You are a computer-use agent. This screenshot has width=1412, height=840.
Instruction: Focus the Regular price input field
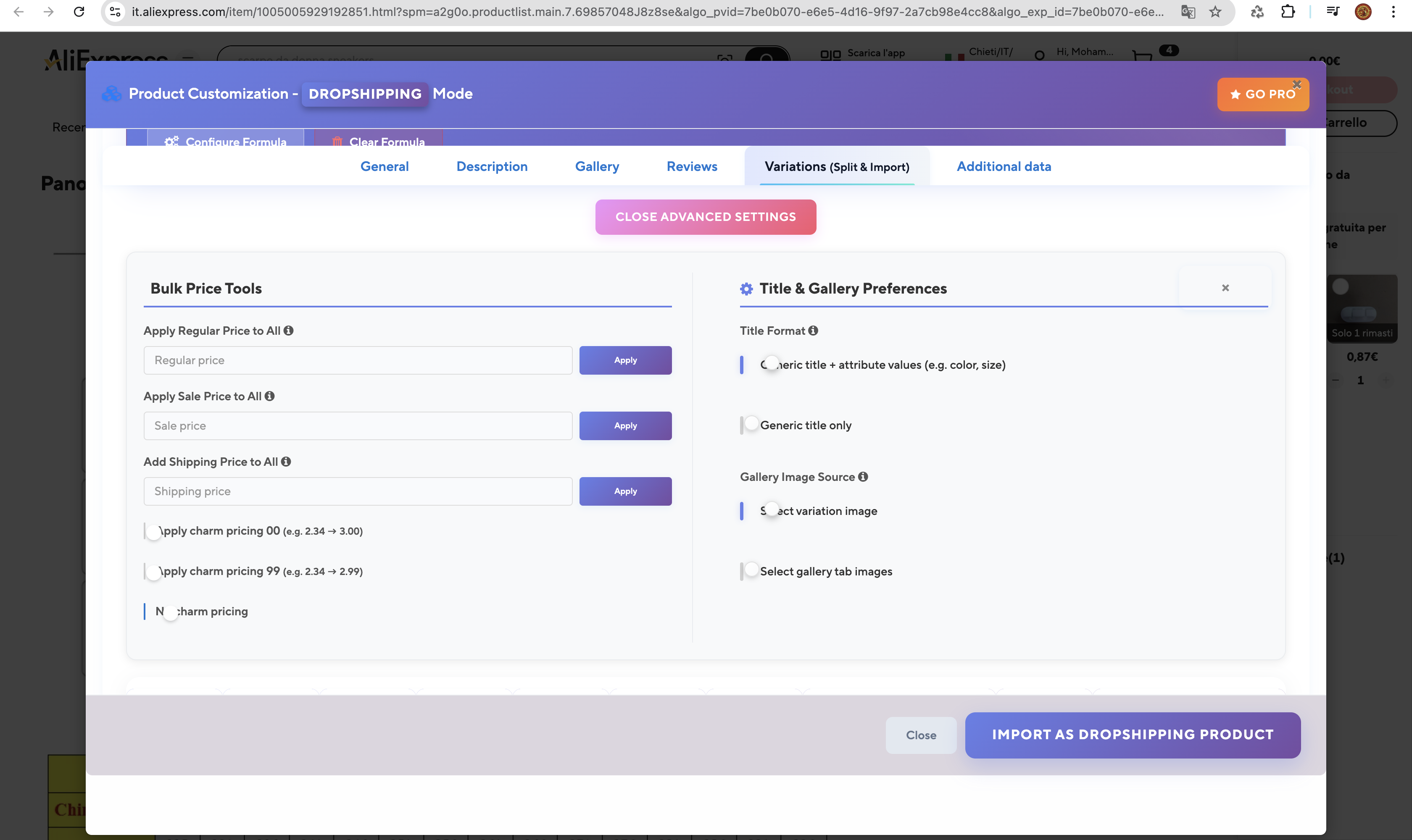358,360
